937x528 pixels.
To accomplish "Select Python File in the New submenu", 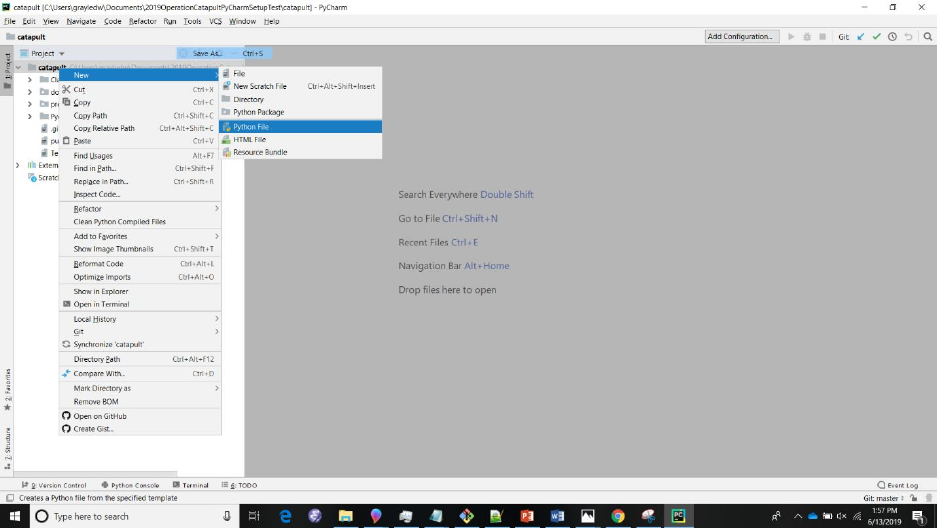I will (x=300, y=127).
